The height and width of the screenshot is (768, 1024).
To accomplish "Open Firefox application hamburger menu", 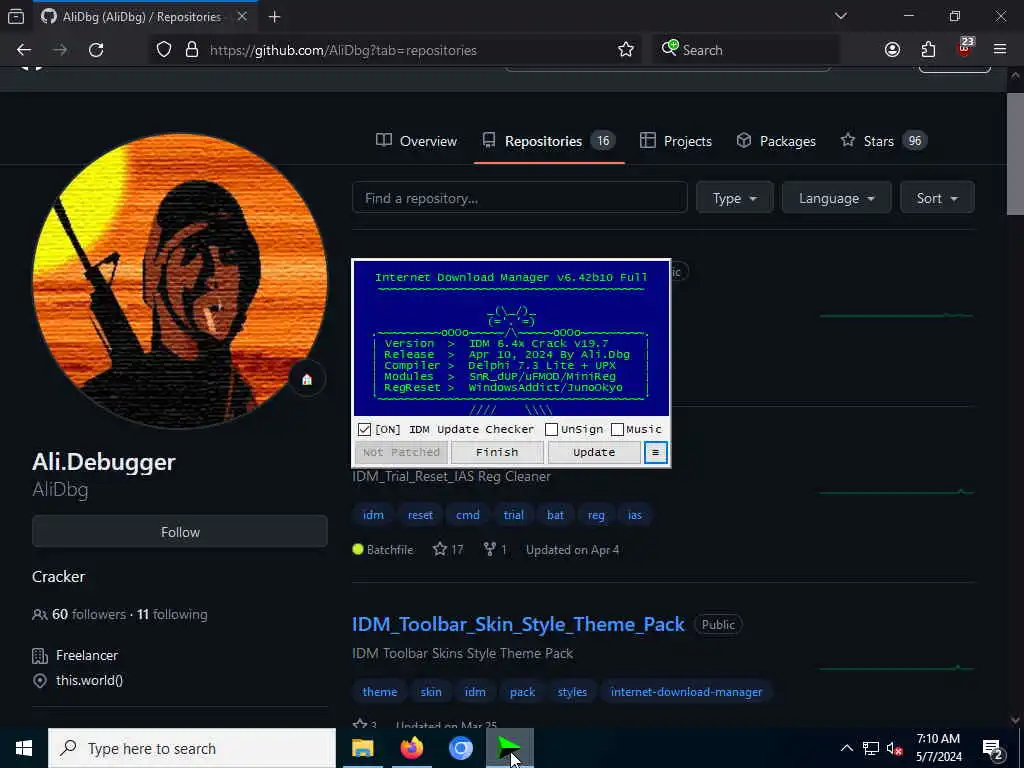I will pyautogui.click(x=1000, y=50).
